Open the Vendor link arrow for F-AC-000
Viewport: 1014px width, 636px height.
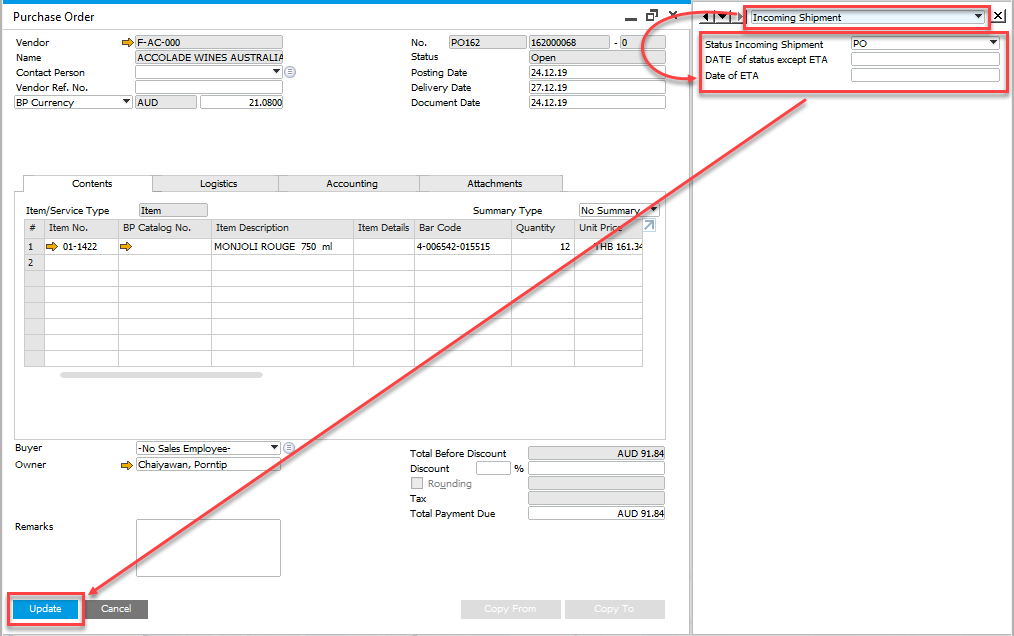(x=127, y=43)
